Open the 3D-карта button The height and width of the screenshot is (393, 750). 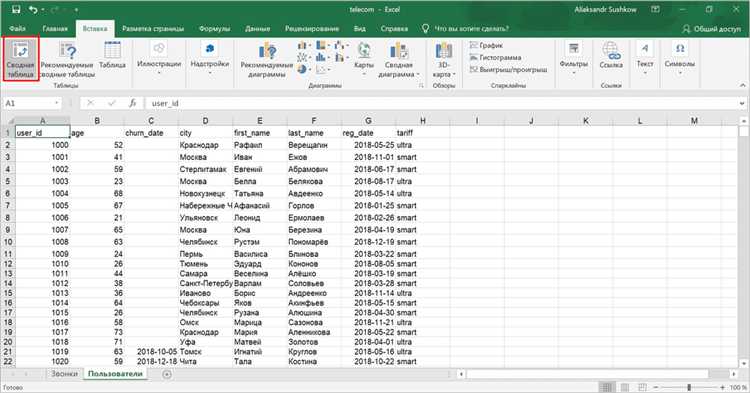(443, 60)
